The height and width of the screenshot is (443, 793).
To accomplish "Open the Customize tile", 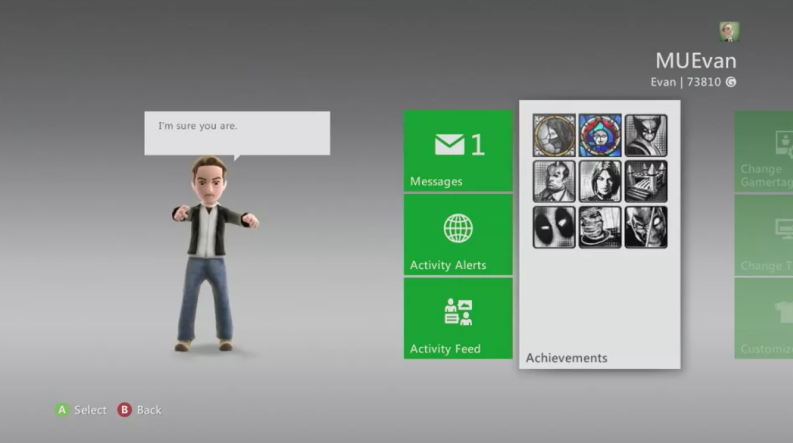I will coord(764,319).
